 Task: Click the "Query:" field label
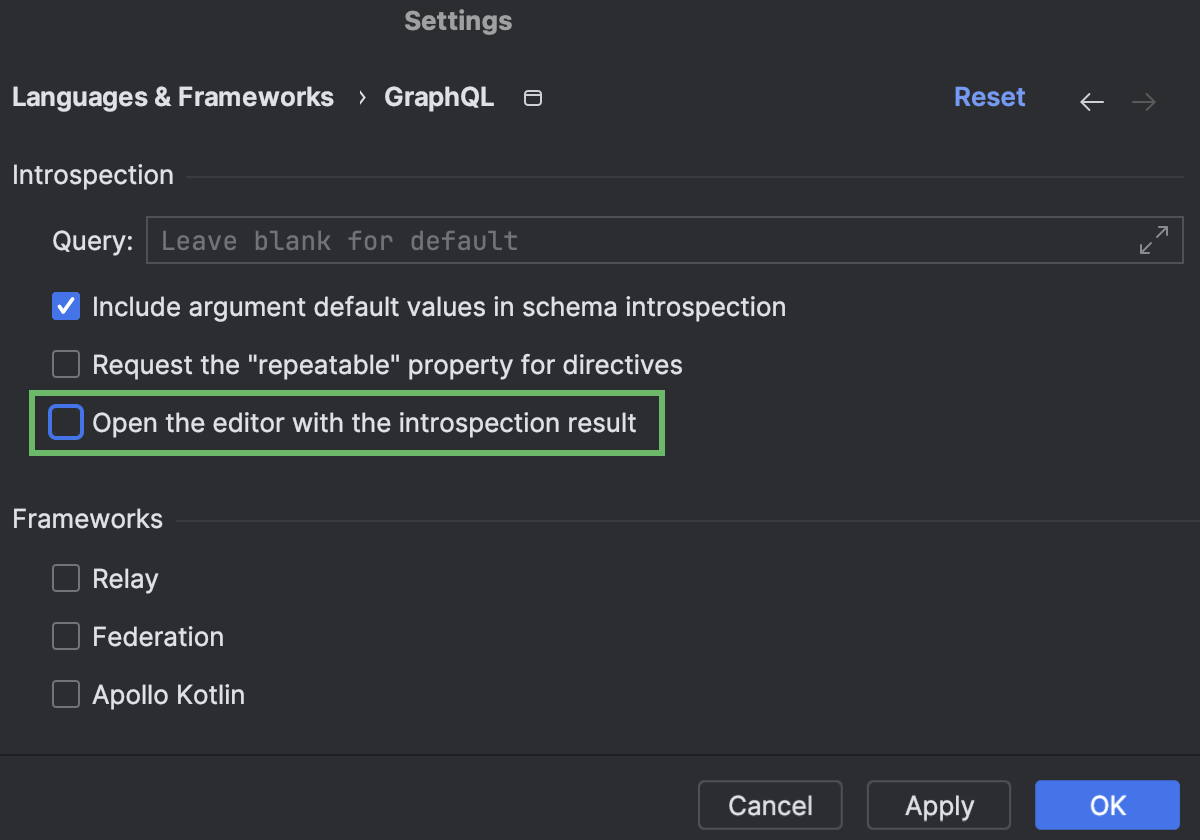pos(92,241)
